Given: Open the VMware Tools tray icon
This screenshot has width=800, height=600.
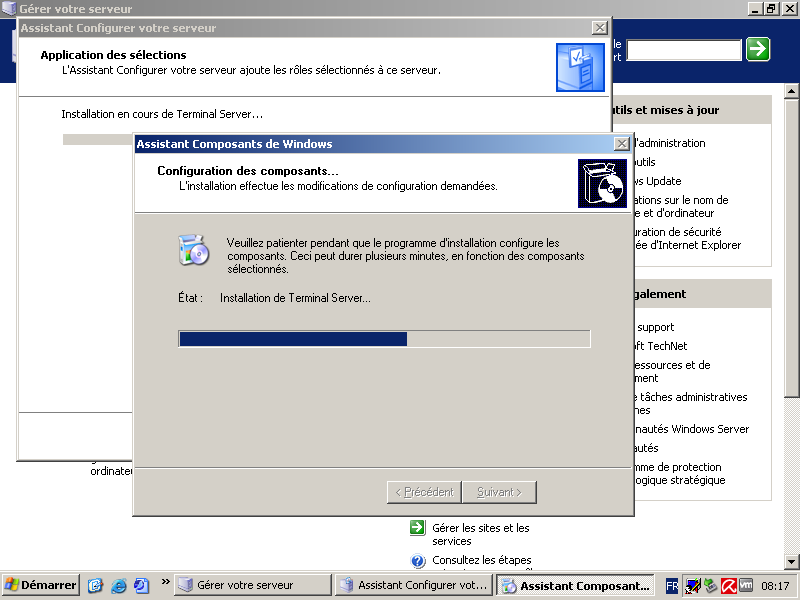Looking at the screenshot, I should (746, 585).
